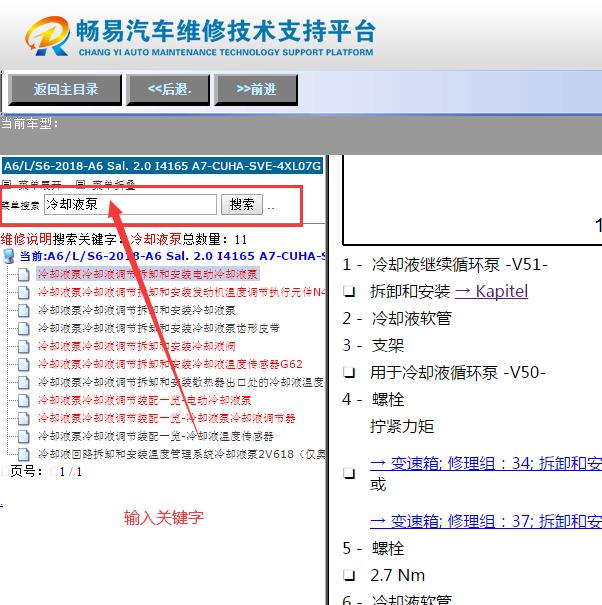Click item 4 - 螺栓
This screenshot has height=605, width=602.
coord(373,399)
